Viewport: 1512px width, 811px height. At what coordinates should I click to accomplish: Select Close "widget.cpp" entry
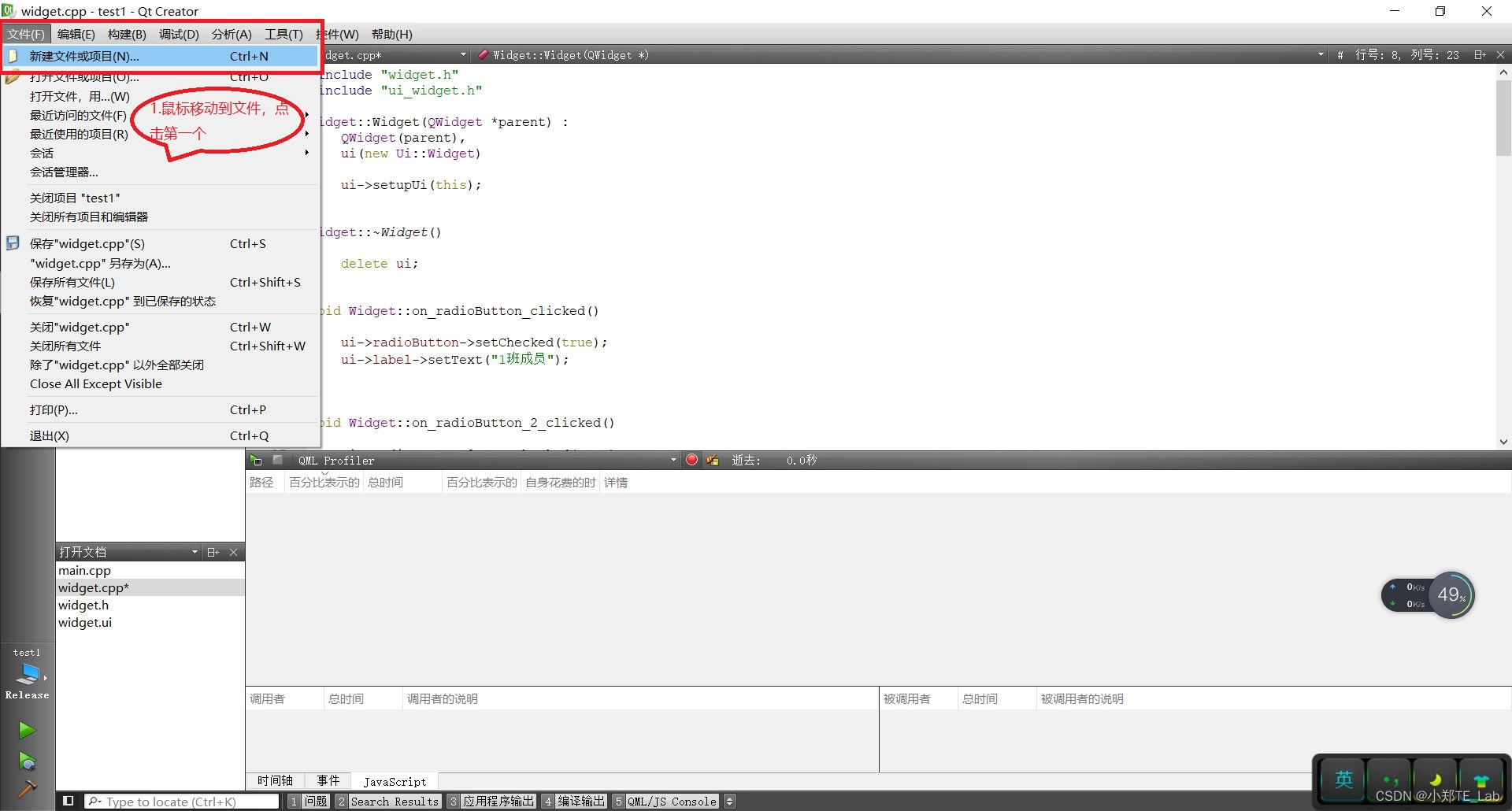(x=161, y=327)
